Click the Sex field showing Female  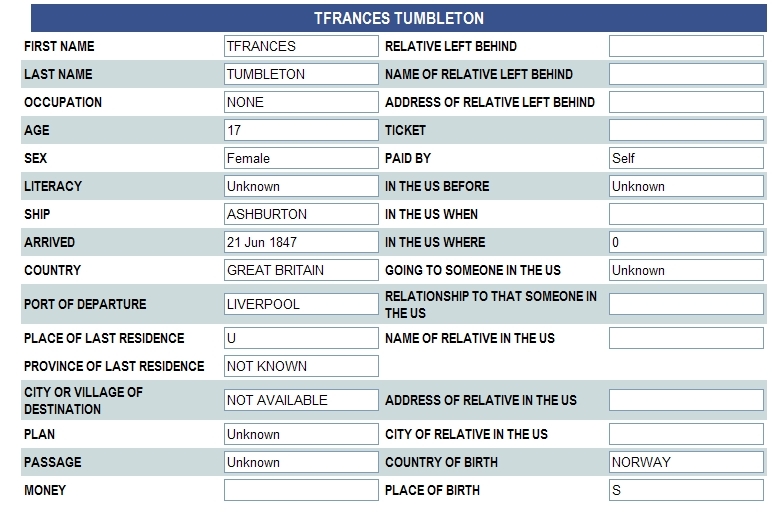[x=301, y=158]
